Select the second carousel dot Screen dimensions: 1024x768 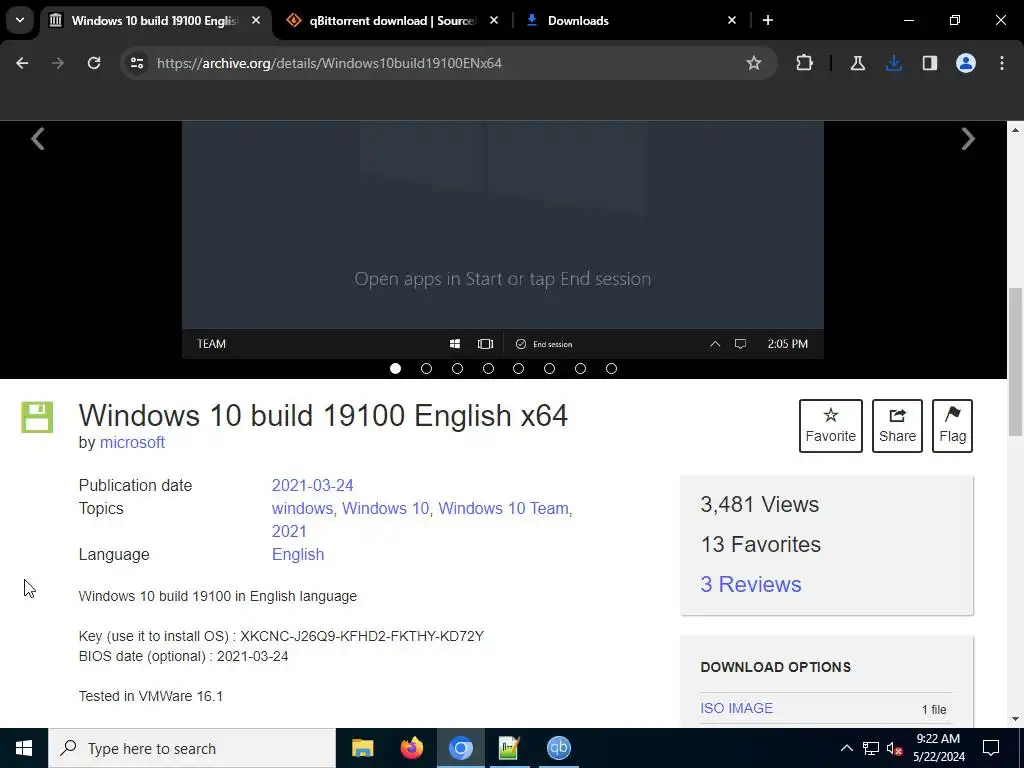(x=426, y=369)
